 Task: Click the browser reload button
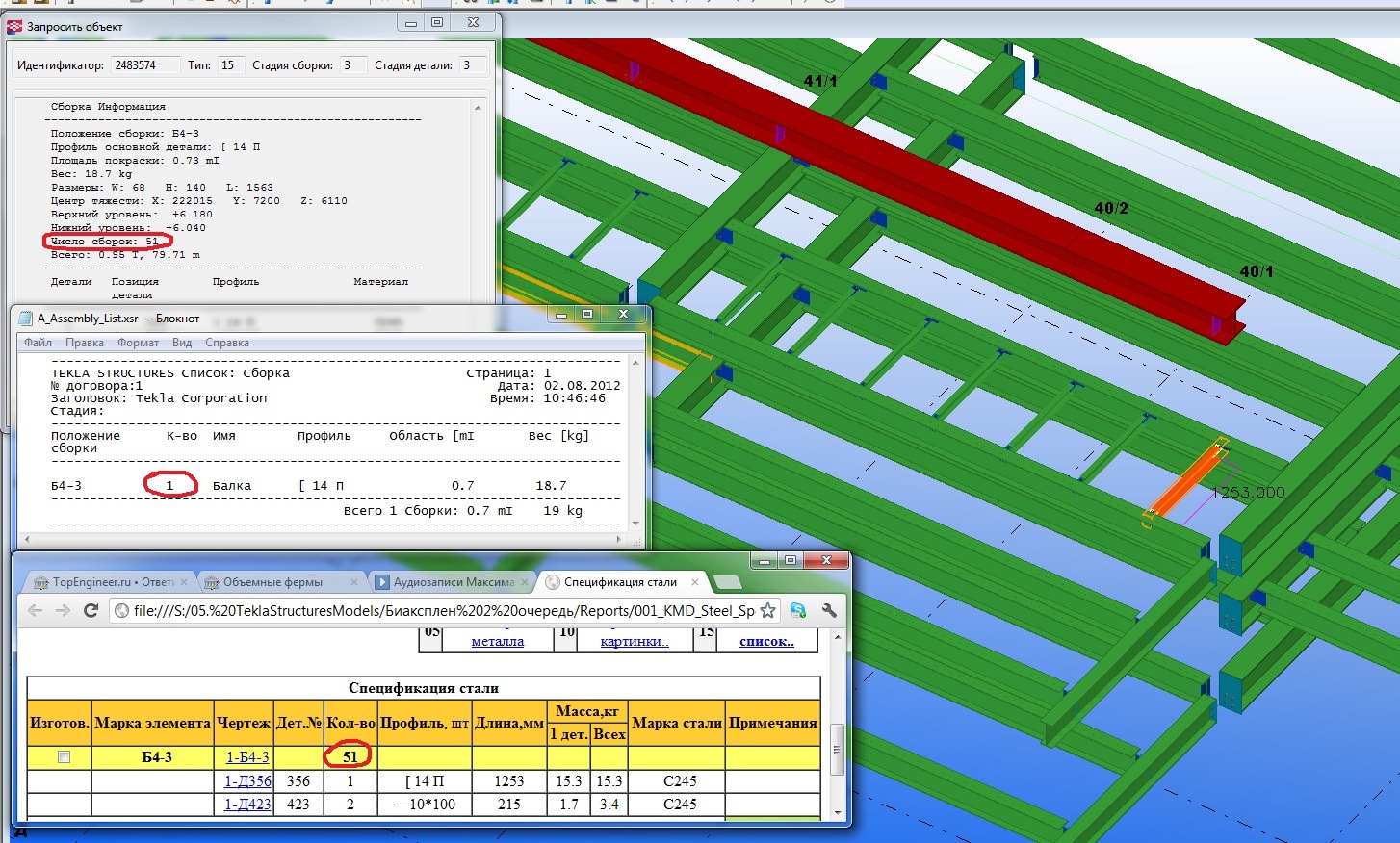(x=91, y=611)
